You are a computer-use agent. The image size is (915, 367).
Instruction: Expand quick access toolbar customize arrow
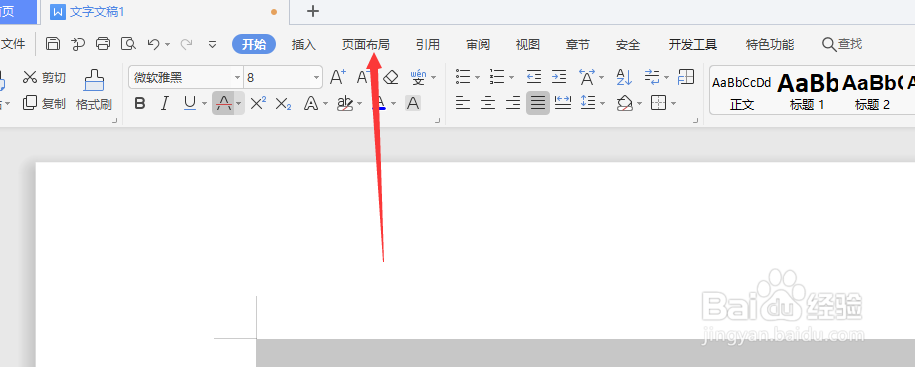[x=212, y=44]
